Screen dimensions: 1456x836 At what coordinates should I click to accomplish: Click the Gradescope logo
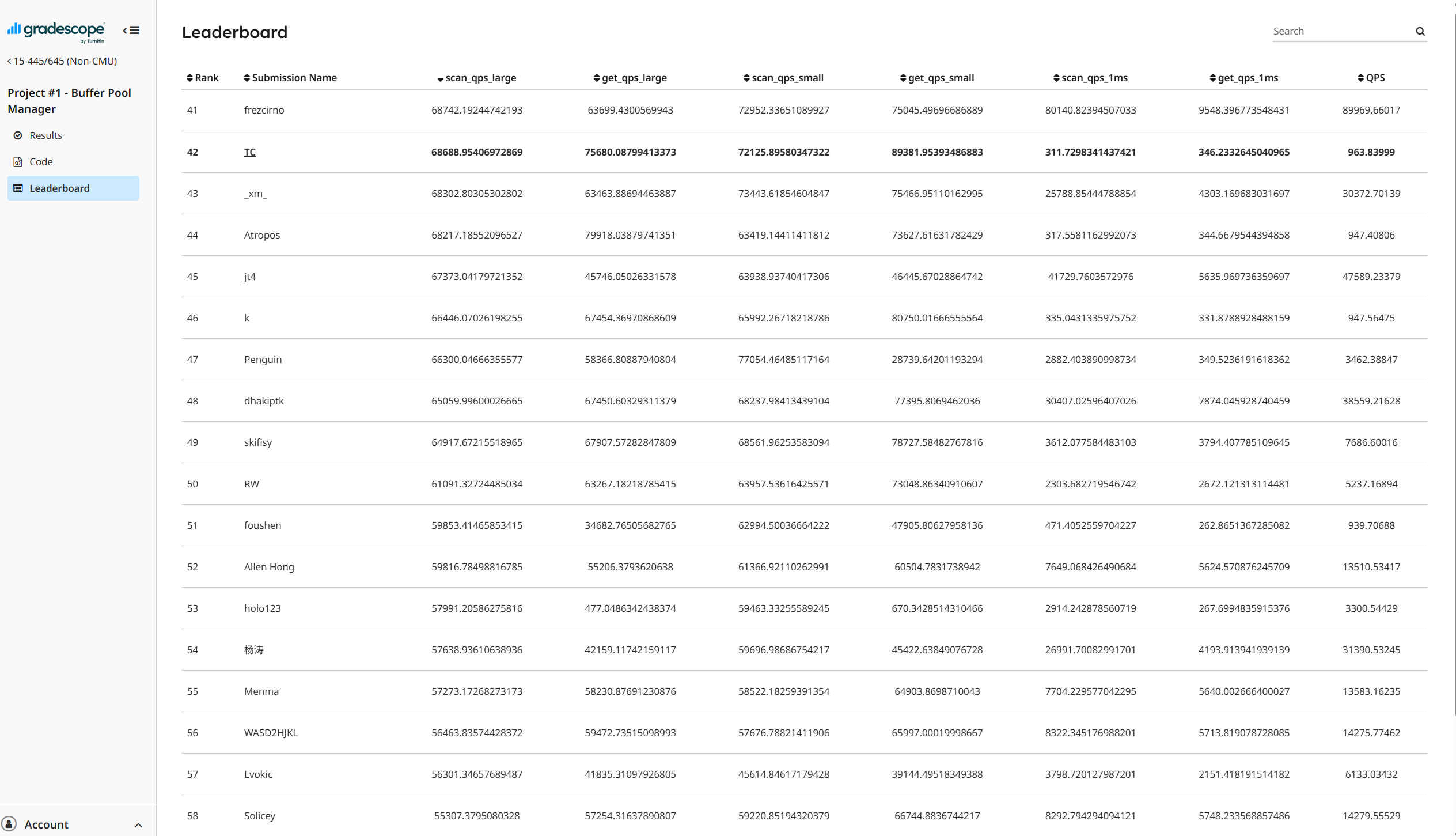point(56,31)
